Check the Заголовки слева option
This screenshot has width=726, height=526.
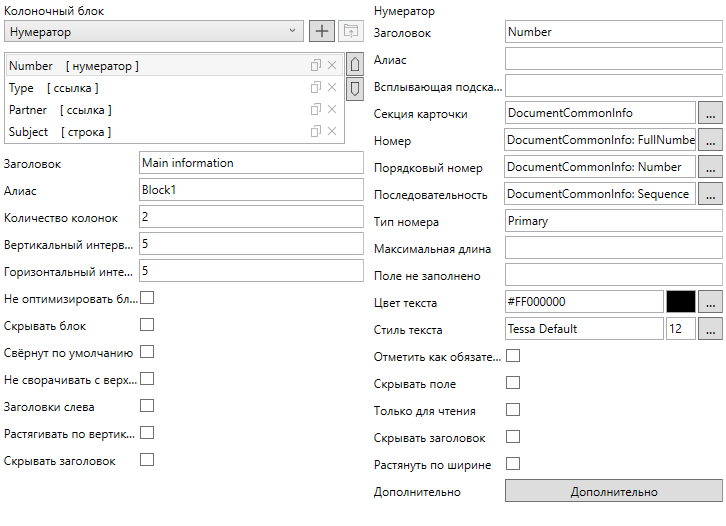coord(147,406)
